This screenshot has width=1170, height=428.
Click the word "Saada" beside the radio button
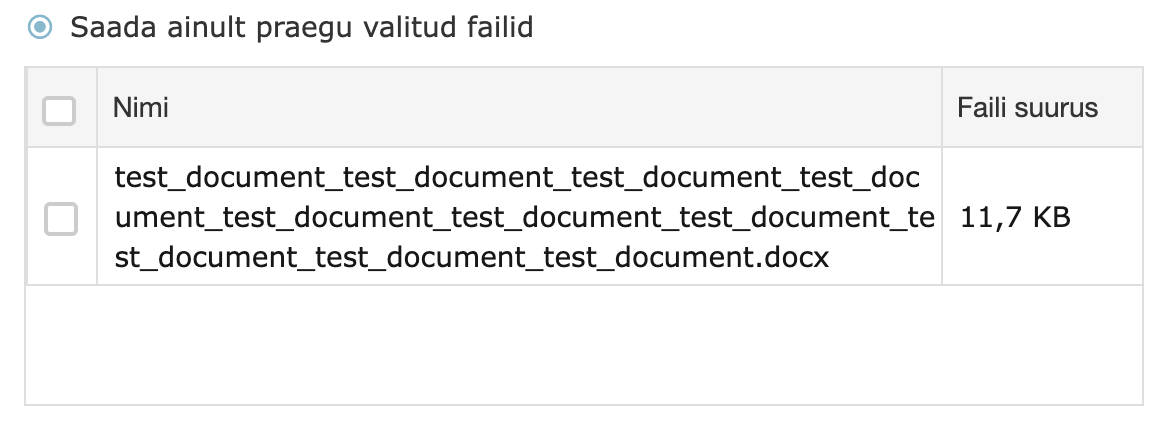click(107, 27)
